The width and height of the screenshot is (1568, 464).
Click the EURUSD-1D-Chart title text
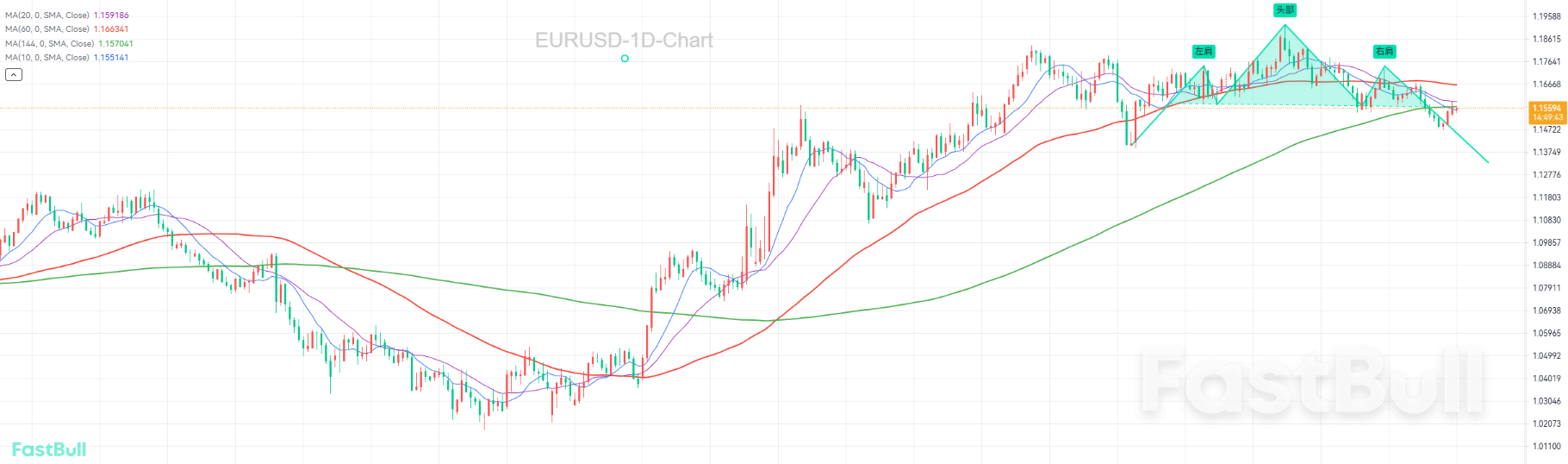pyautogui.click(x=624, y=41)
